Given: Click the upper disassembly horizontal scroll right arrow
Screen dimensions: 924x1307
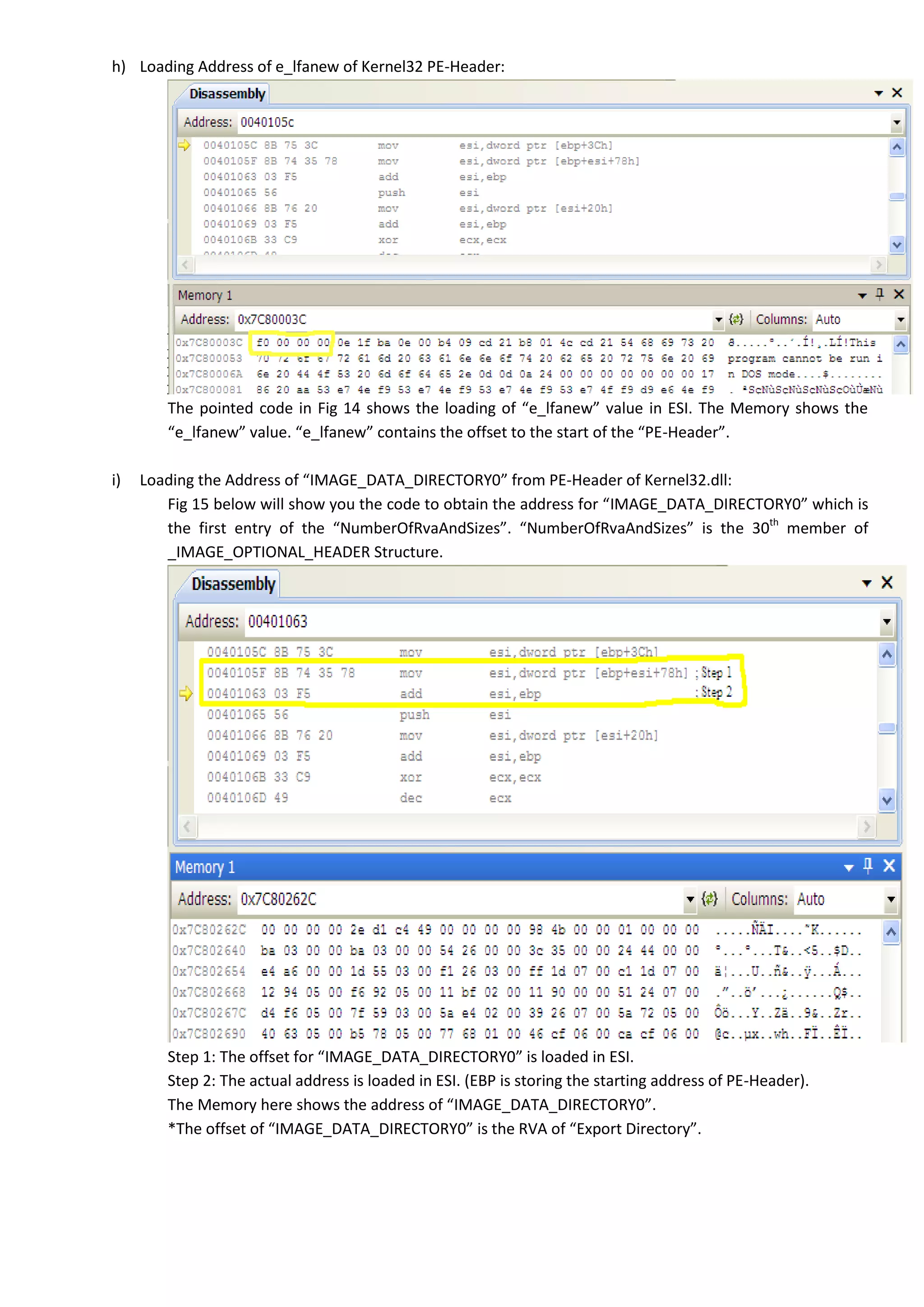Looking at the screenshot, I should [879, 265].
